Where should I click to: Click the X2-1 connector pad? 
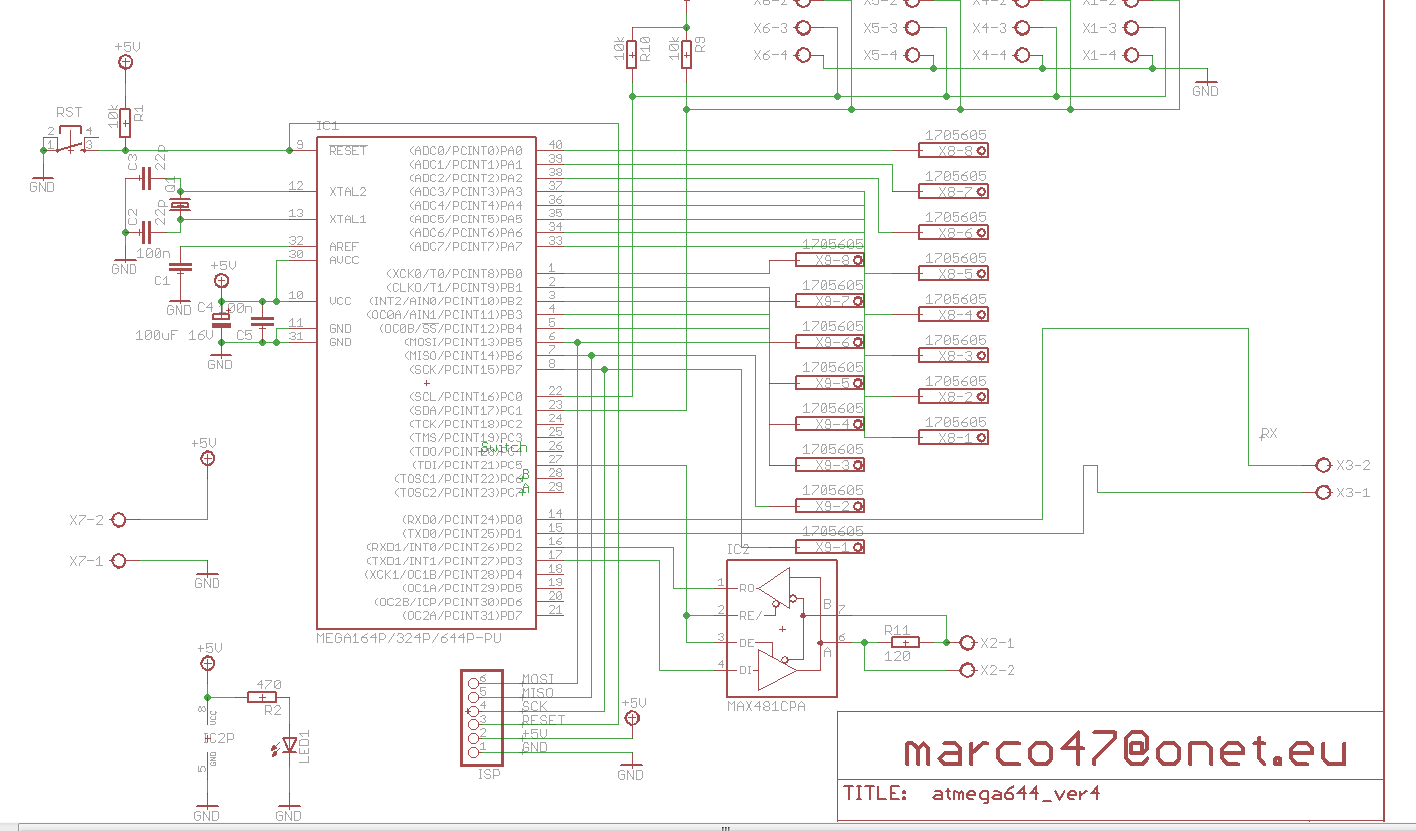point(968,643)
